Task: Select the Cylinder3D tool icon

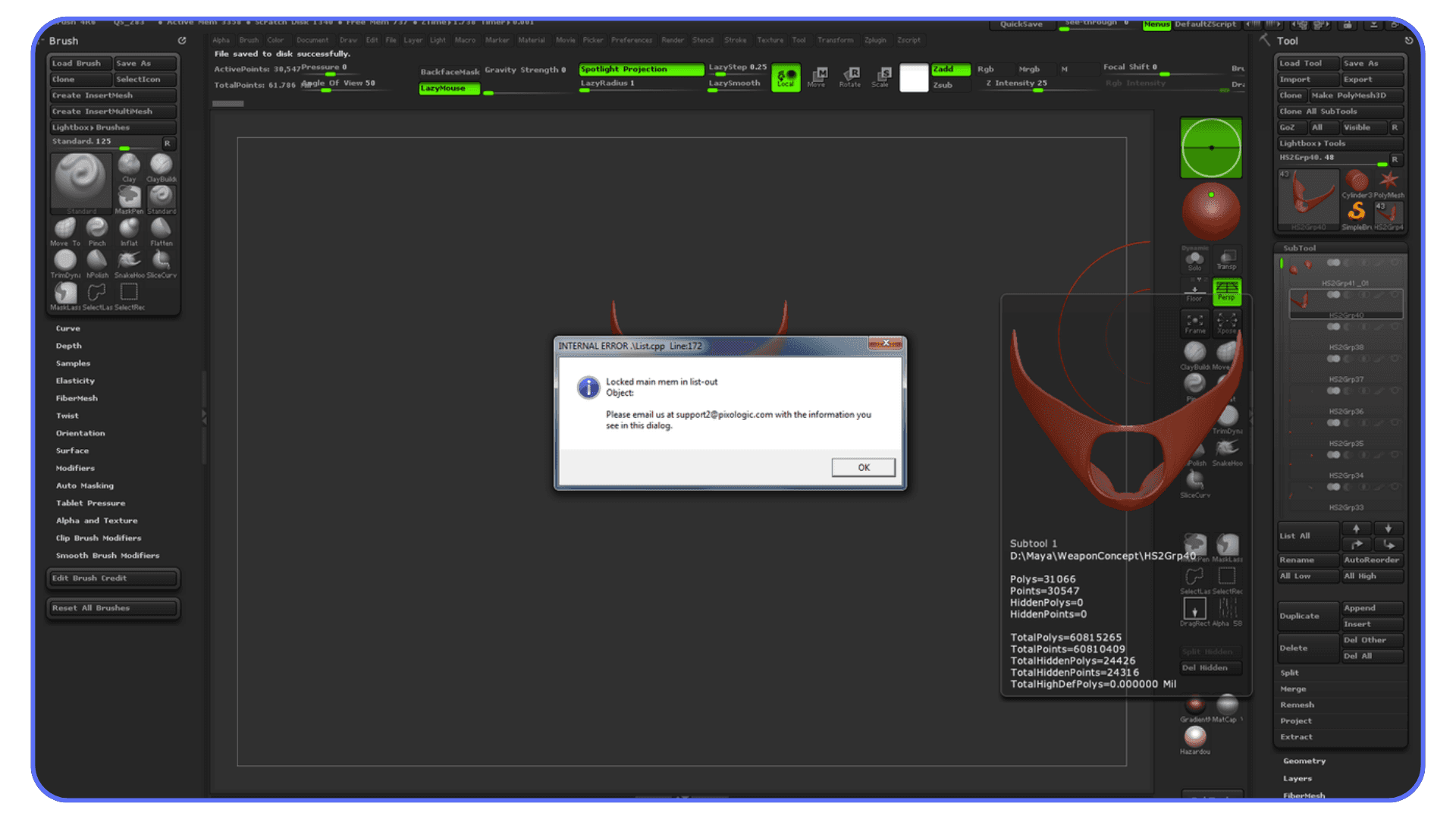Action: pos(1357,184)
